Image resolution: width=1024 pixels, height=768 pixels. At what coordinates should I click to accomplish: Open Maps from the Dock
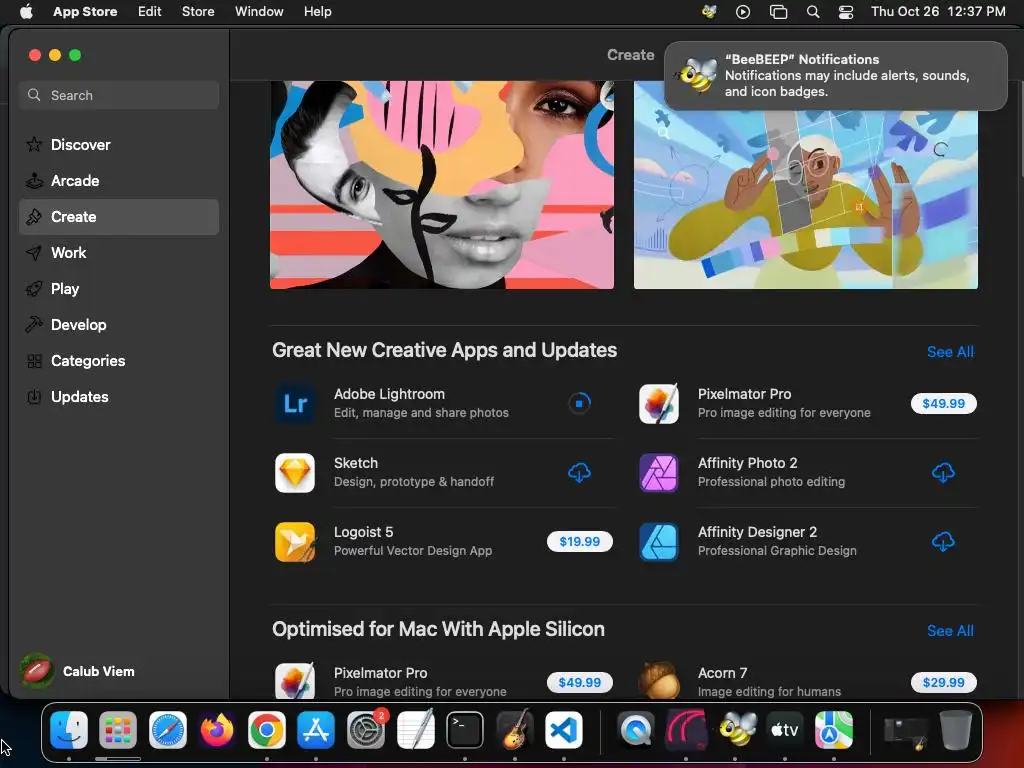pos(833,730)
